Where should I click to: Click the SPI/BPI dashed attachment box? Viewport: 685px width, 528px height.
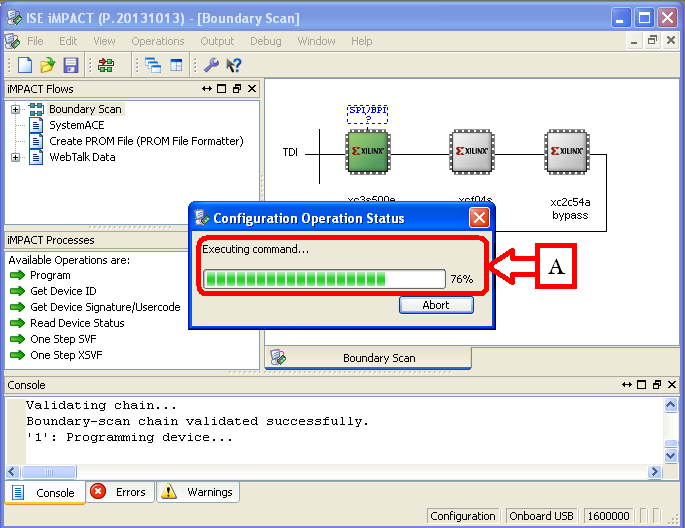tap(367, 114)
